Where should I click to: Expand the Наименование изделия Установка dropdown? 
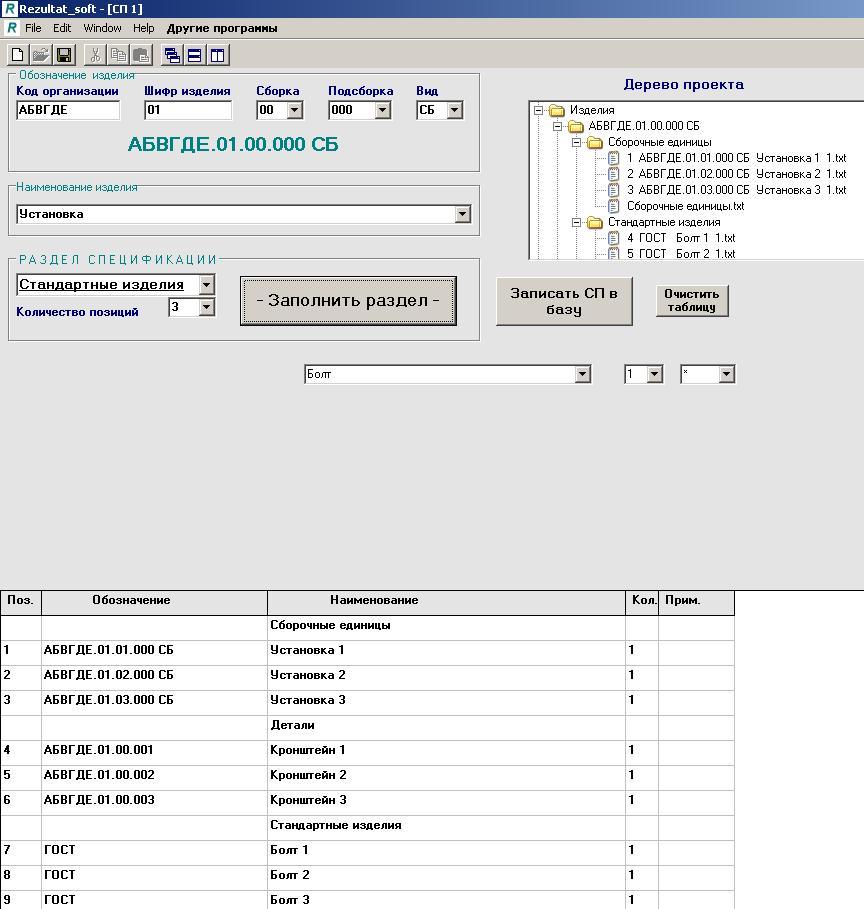point(462,214)
